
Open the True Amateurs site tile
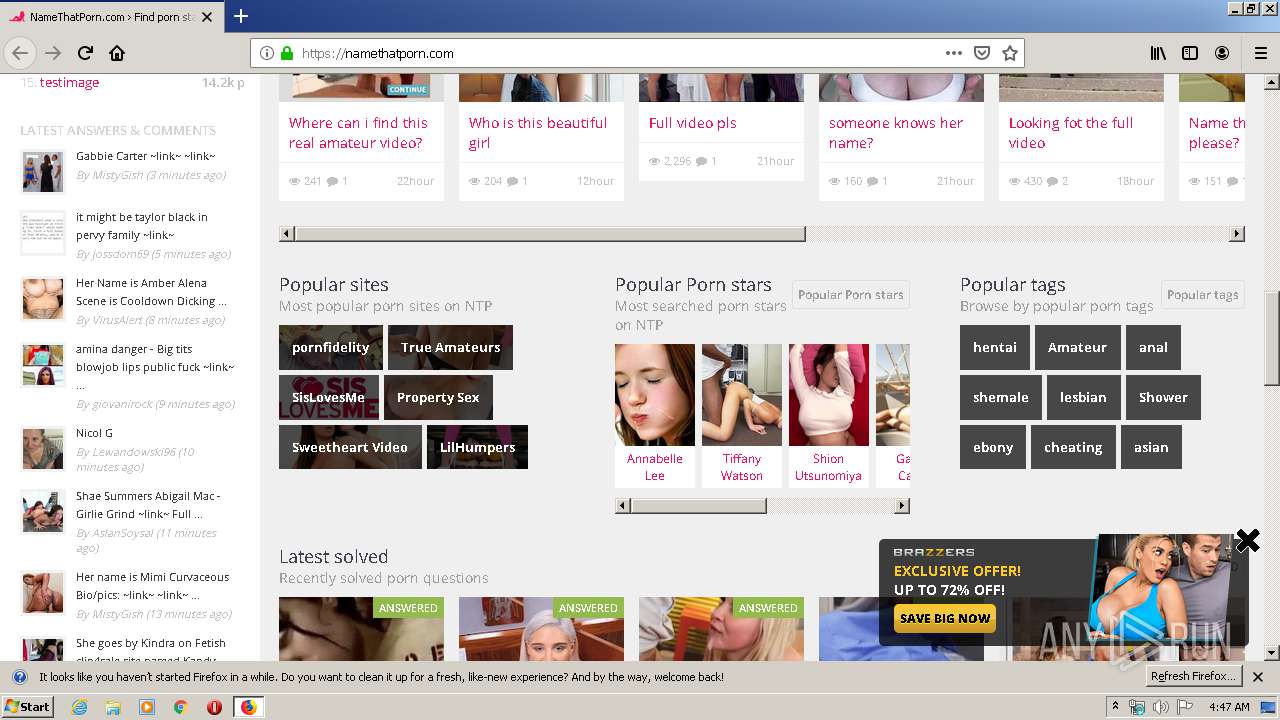click(x=450, y=347)
